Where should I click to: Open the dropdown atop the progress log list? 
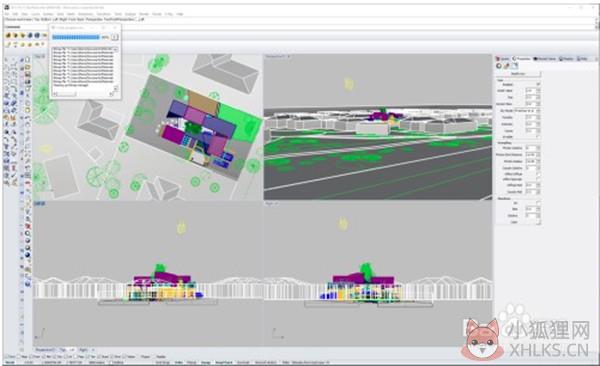116,49
